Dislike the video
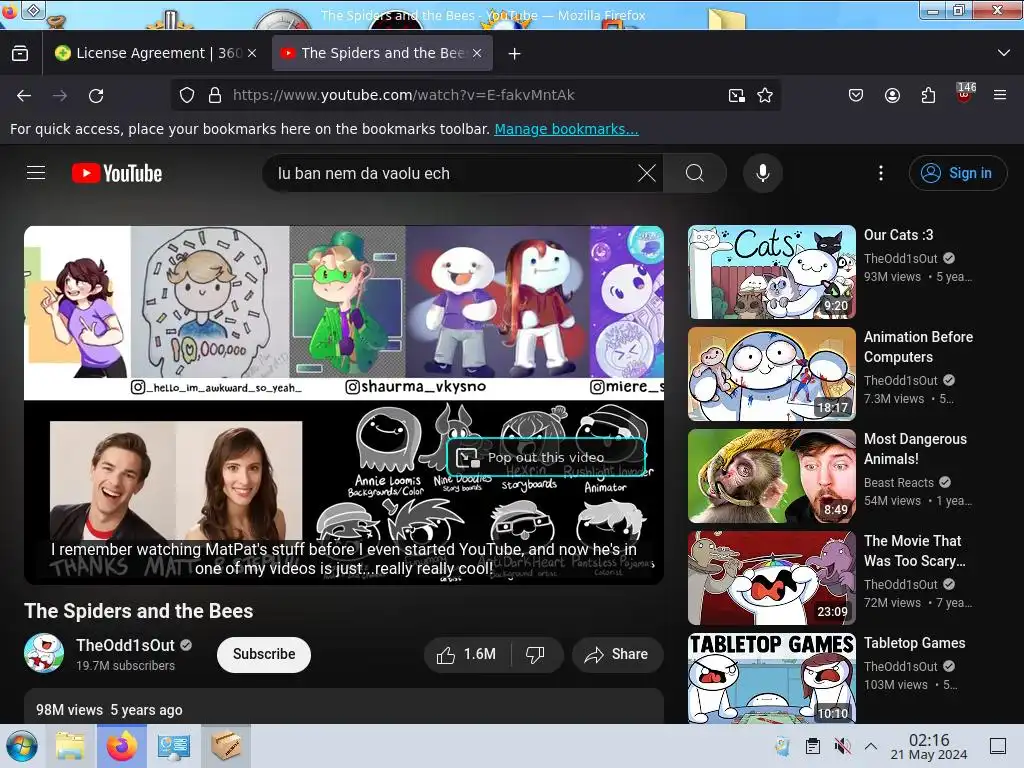The image size is (1024, 768). tap(536, 654)
